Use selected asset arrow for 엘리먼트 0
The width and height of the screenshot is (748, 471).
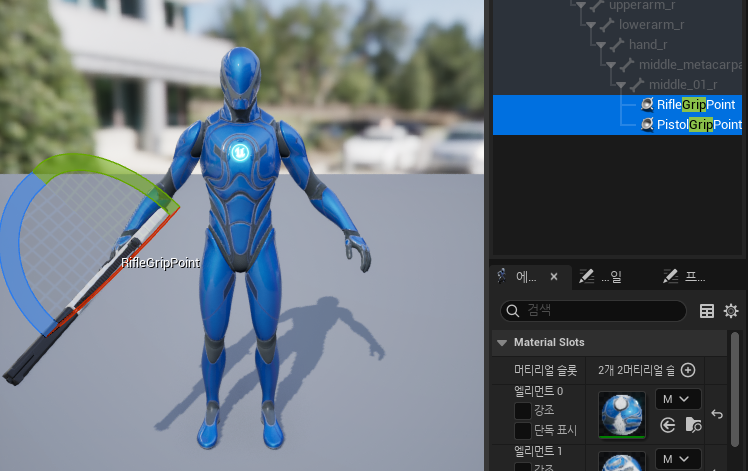click(x=667, y=425)
